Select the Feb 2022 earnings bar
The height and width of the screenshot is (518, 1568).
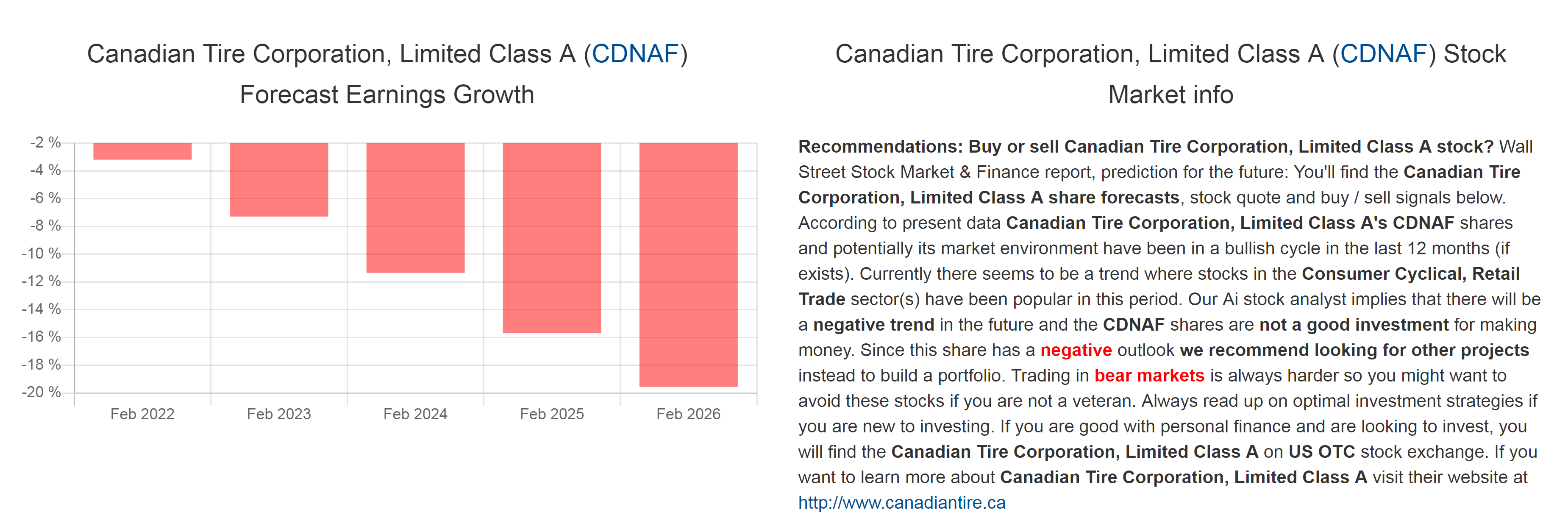(x=142, y=152)
